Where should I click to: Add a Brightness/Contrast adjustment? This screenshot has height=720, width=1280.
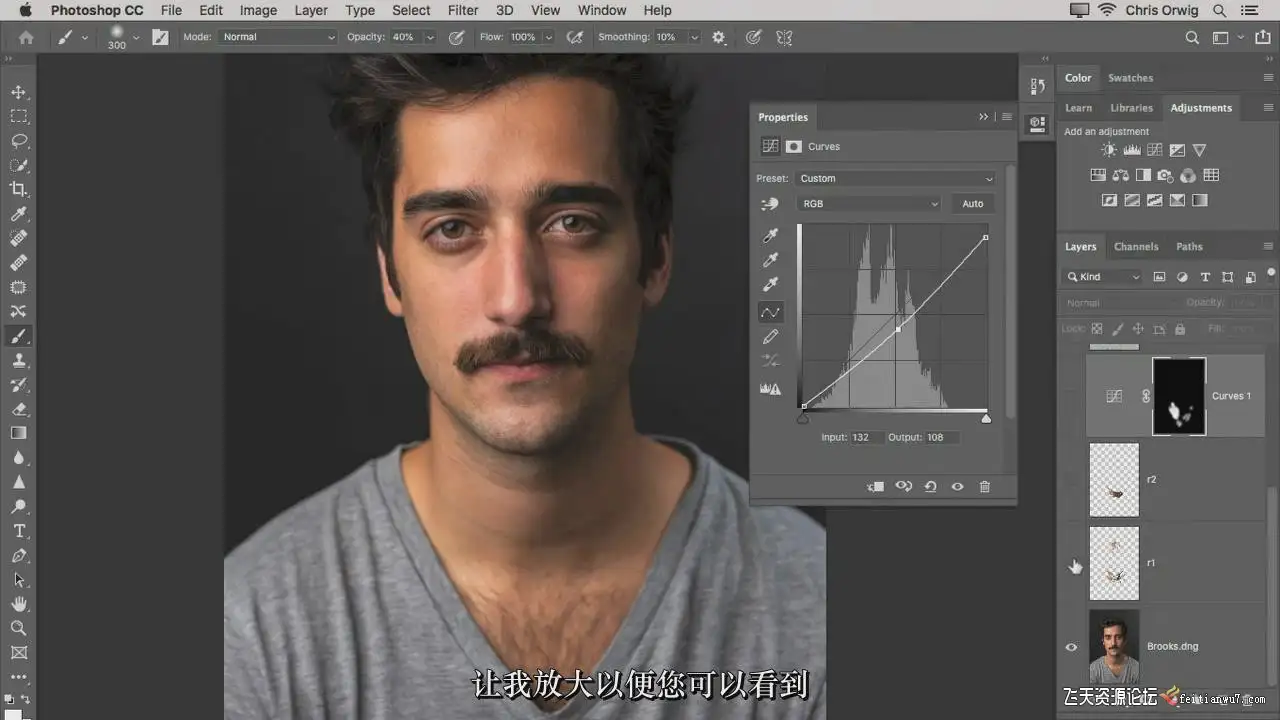1109,150
